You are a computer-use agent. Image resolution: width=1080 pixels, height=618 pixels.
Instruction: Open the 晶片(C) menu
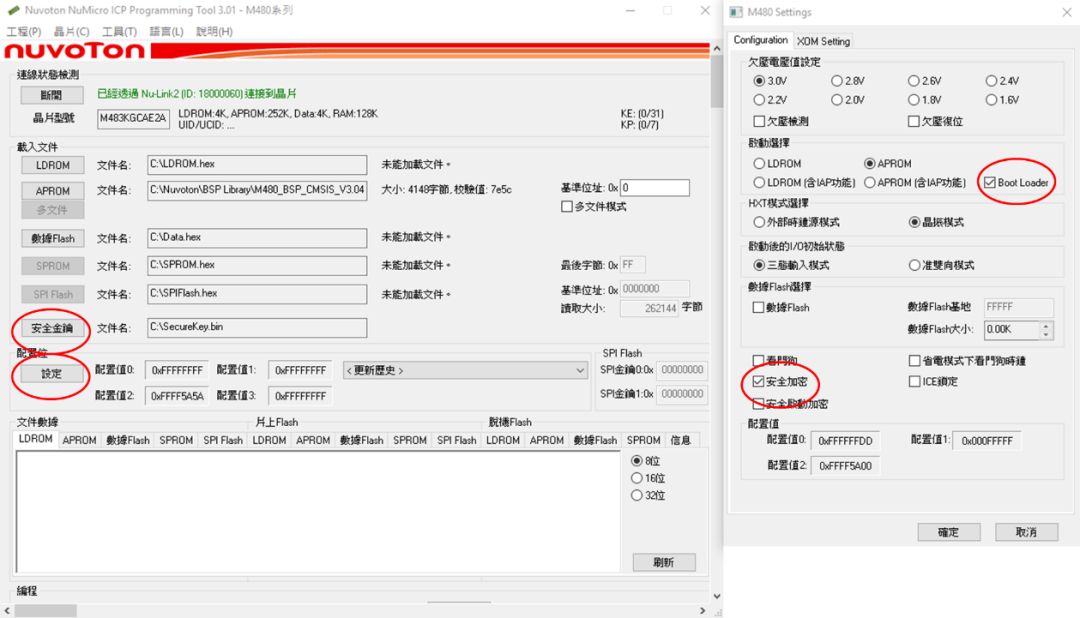[x=72, y=32]
